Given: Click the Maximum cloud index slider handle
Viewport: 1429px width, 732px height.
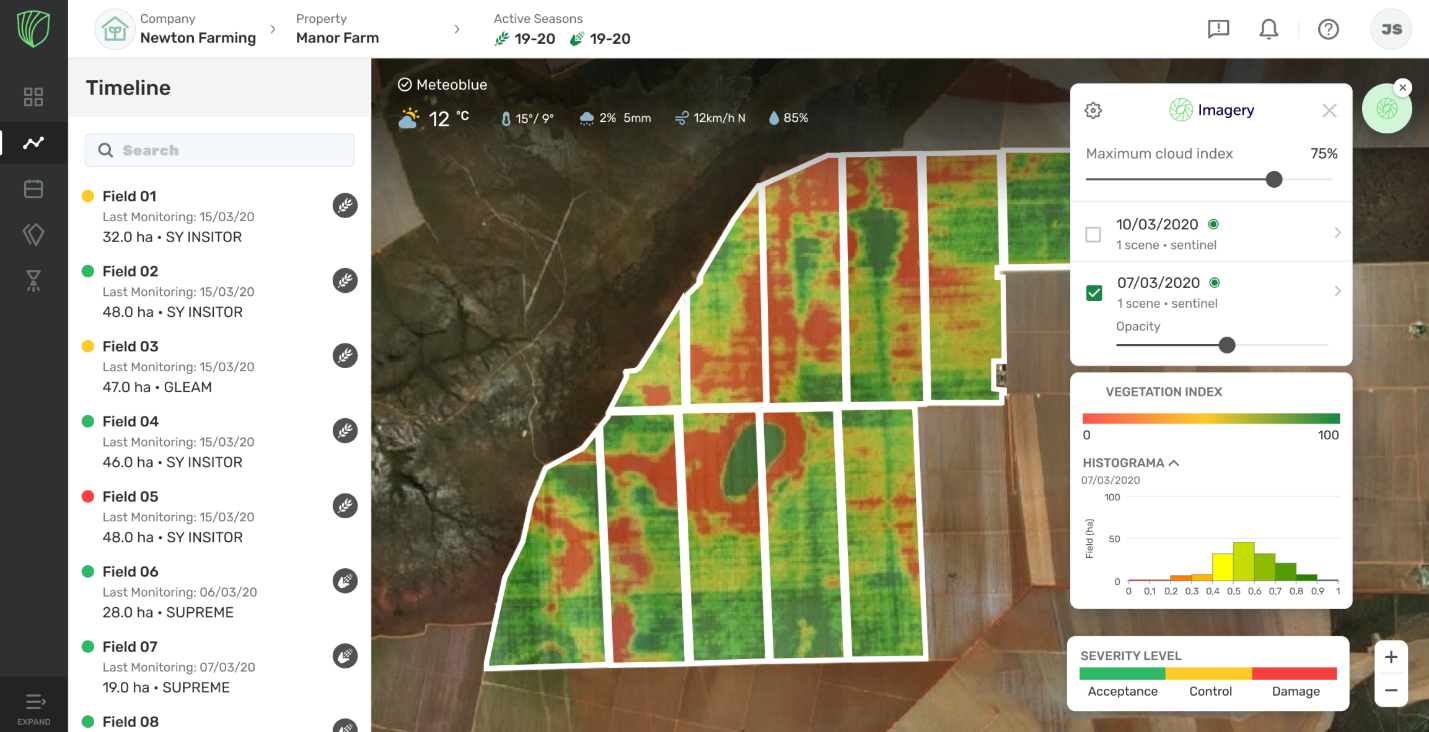Looking at the screenshot, I should pos(1273,180).
